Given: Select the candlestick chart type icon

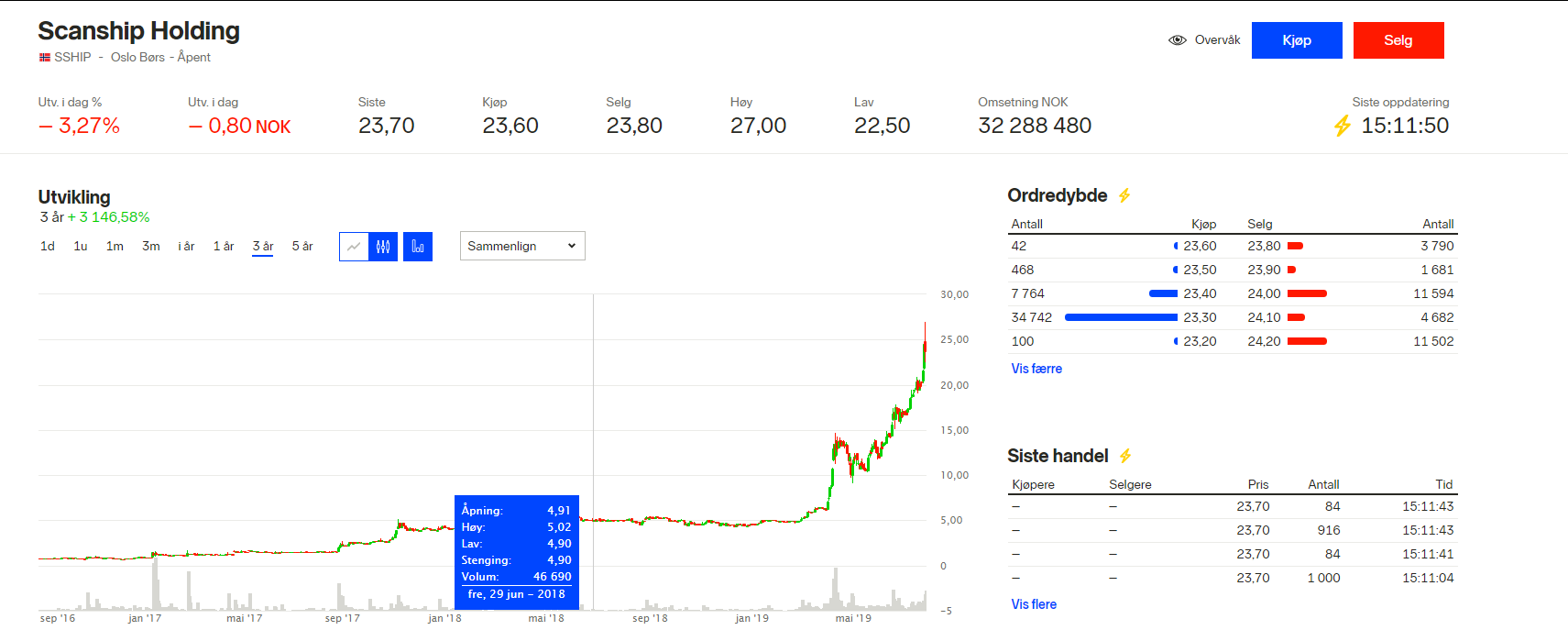Looking at the screenshot, I should (x=383, y=247).
